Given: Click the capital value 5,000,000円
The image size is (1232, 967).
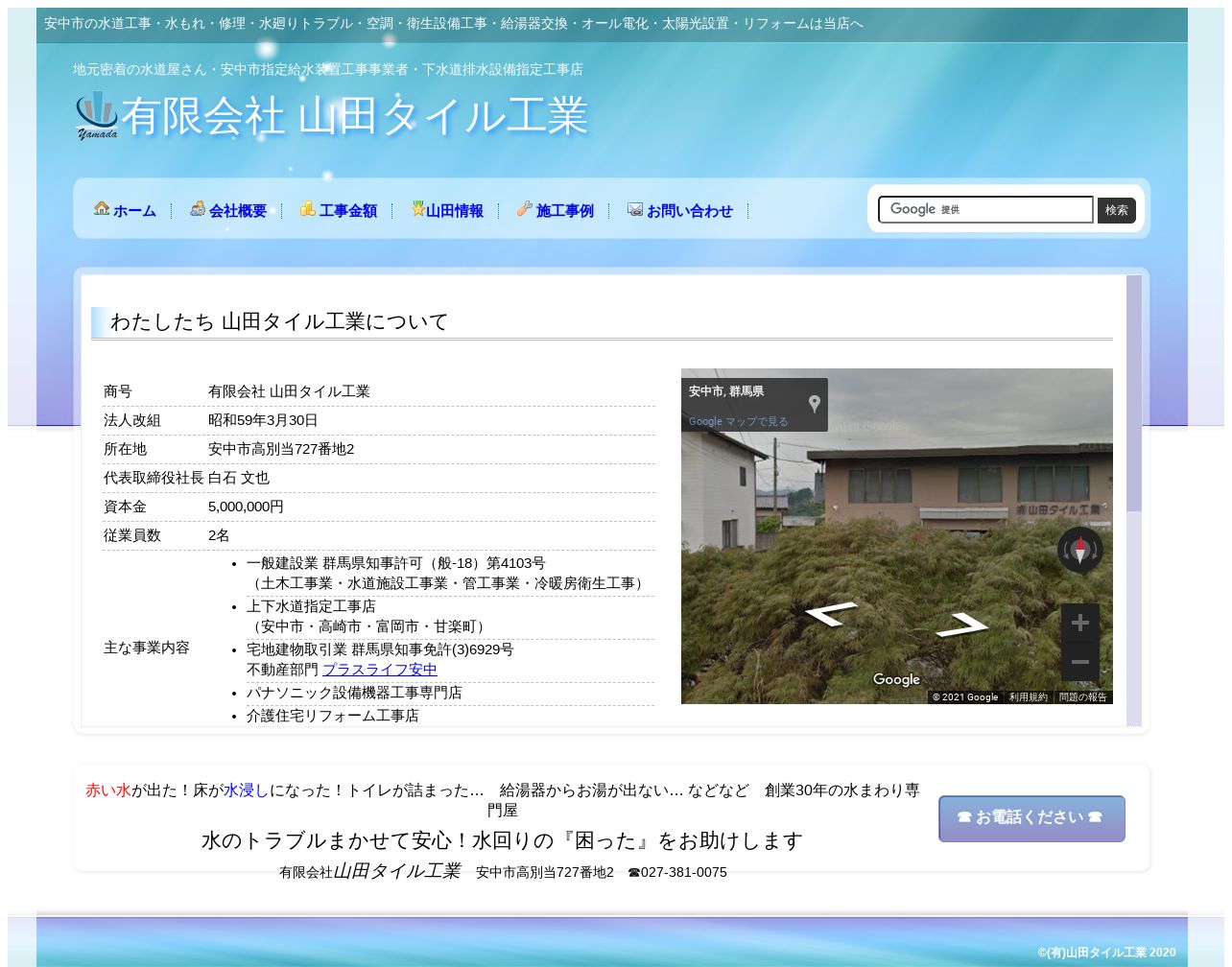Looking at the screenshot, I should click(246, 507).
